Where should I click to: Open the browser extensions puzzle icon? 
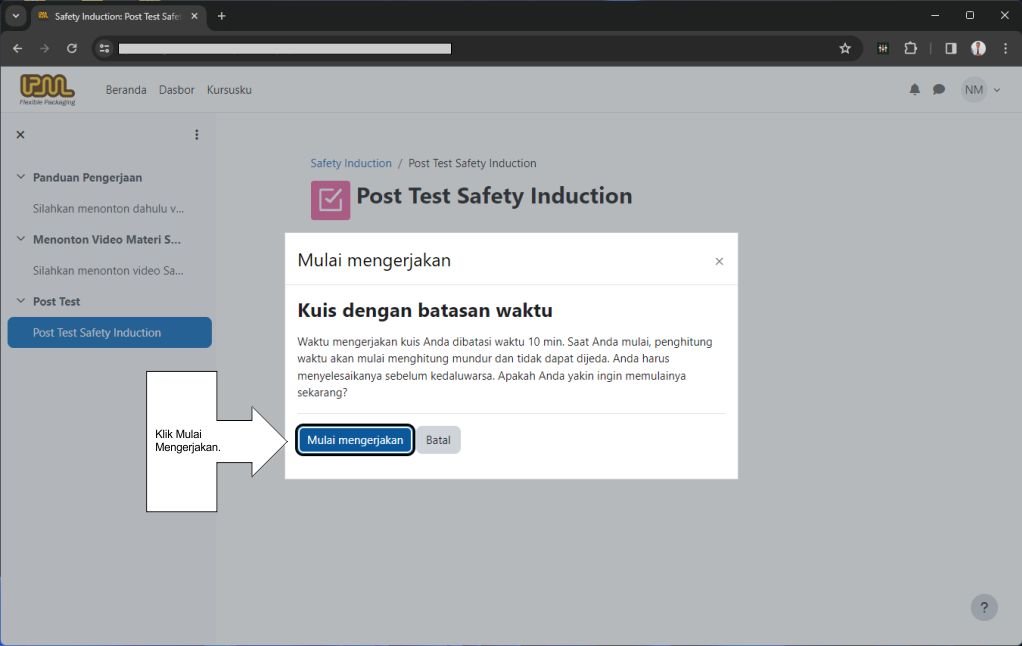(x=910, y=48)
